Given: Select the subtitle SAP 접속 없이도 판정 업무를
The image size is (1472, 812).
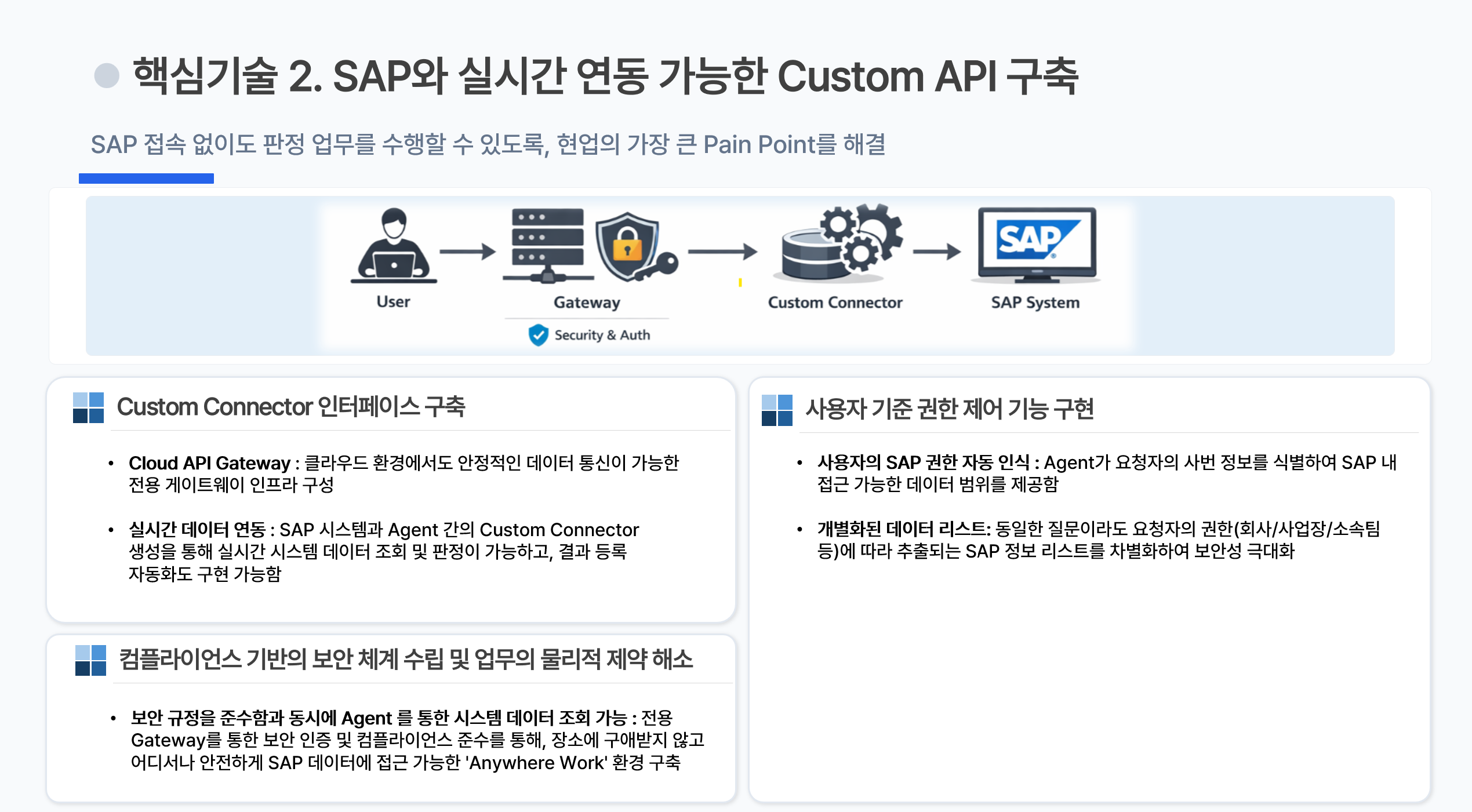Looking at the screenshot, I should (488, 144).
